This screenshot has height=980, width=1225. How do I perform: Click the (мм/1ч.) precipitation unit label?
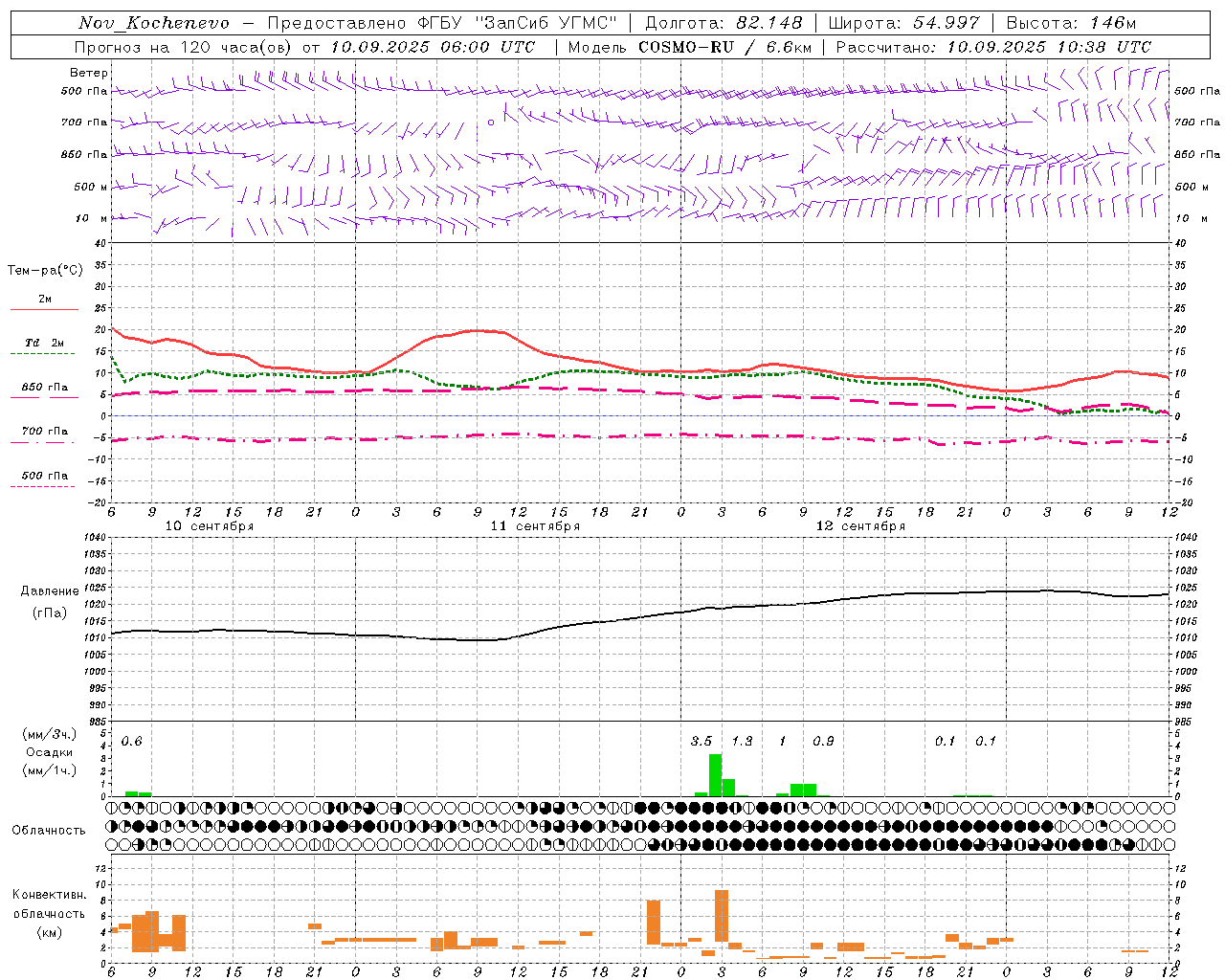point(49,770)
